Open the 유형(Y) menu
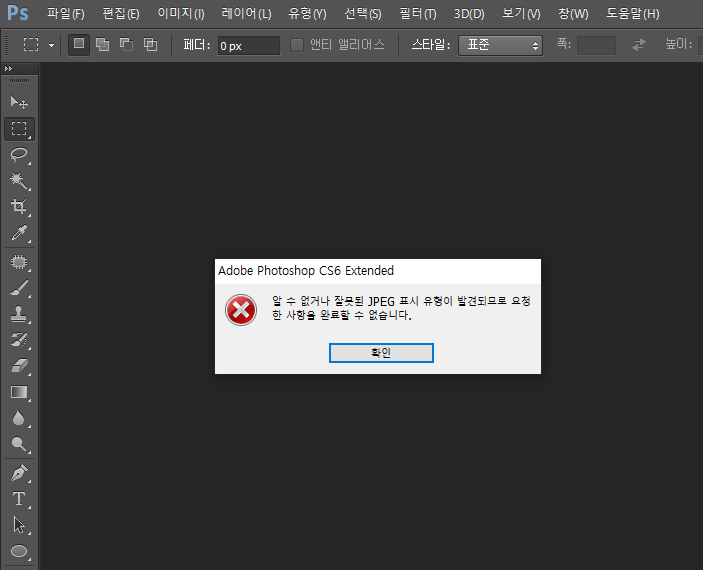The image size is (703, 570). (x=307, y=14)
